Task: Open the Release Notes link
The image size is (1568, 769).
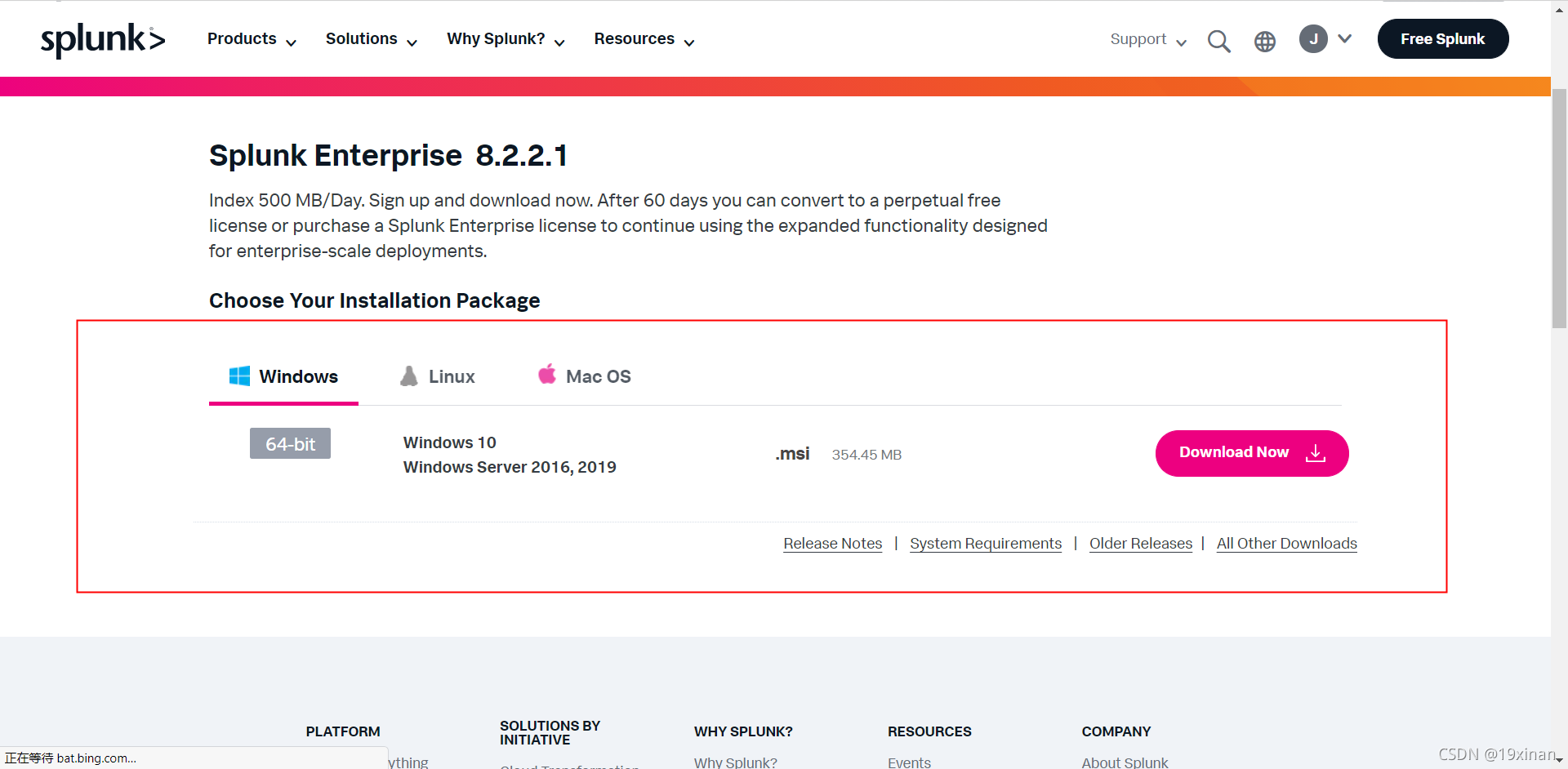Action: (833, 544)
